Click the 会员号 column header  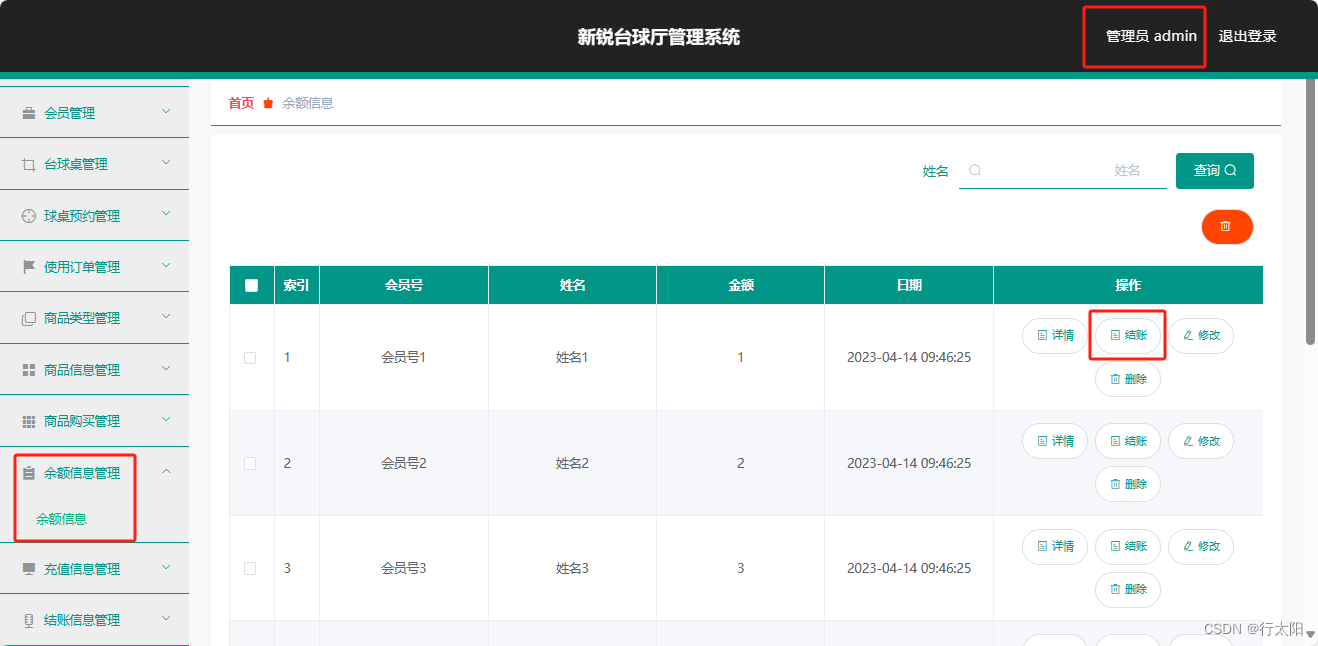click(404, 285)
